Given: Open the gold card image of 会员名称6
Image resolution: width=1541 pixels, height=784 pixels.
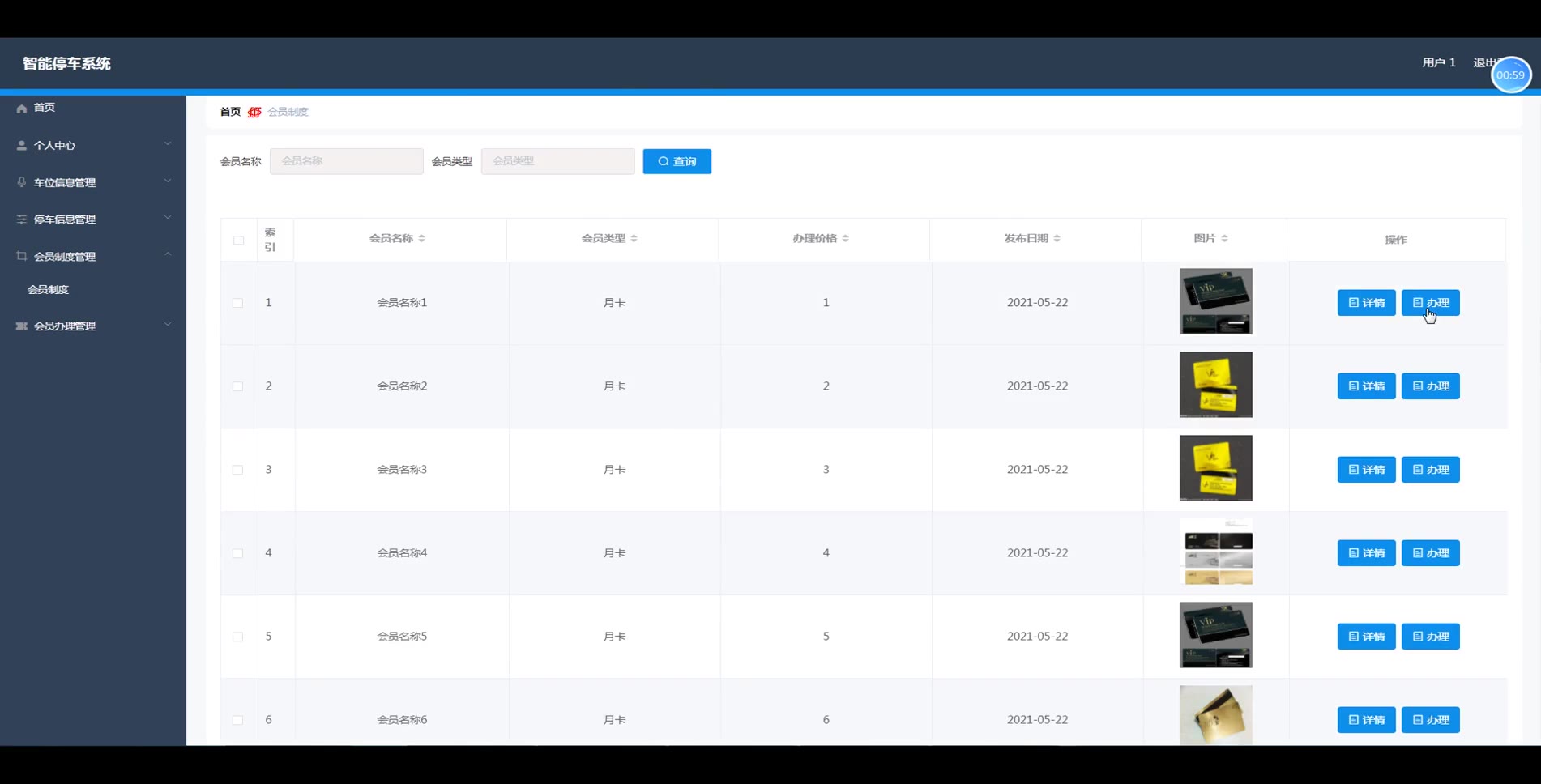Looking at the screenshot, I should pos(1215,715).
